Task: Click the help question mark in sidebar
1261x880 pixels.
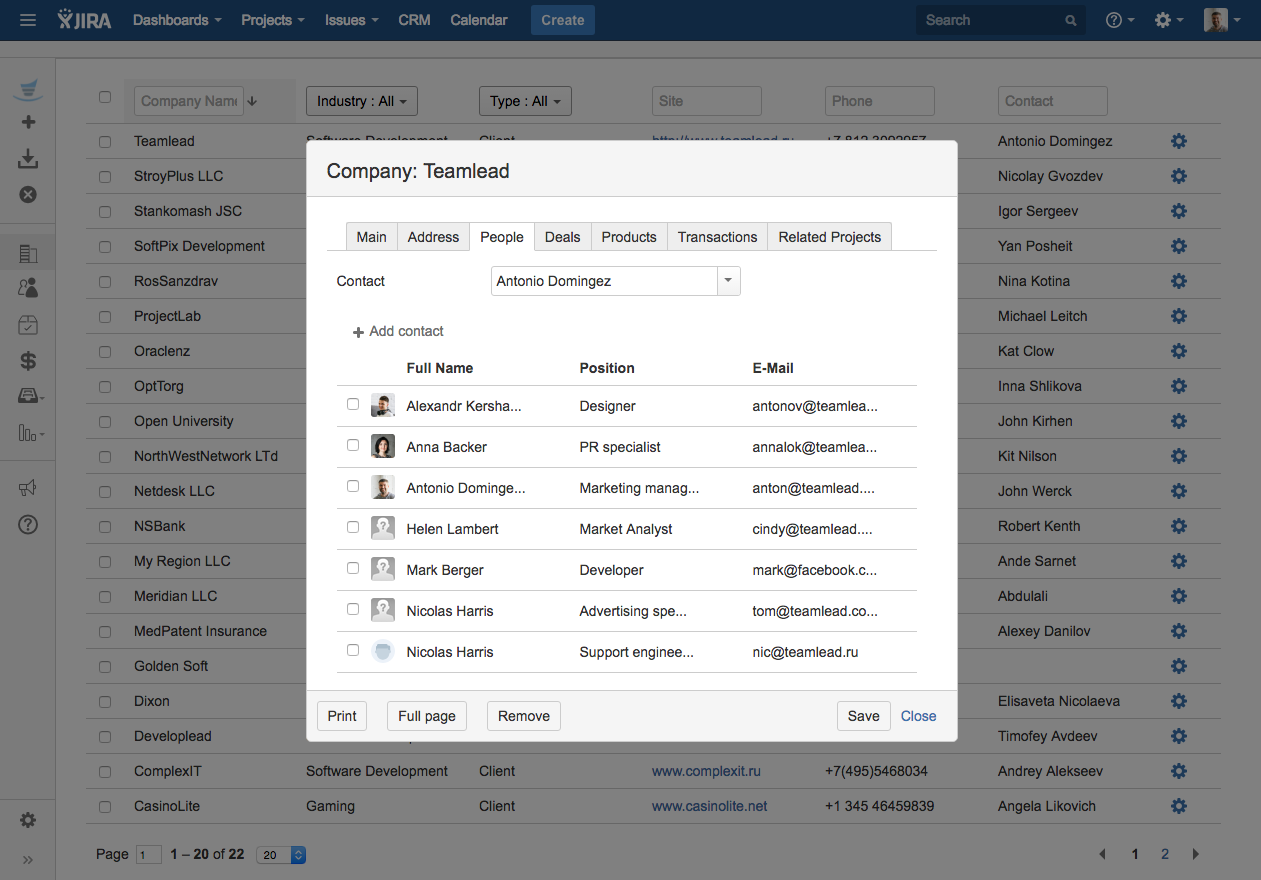Action: click(28, 524)
